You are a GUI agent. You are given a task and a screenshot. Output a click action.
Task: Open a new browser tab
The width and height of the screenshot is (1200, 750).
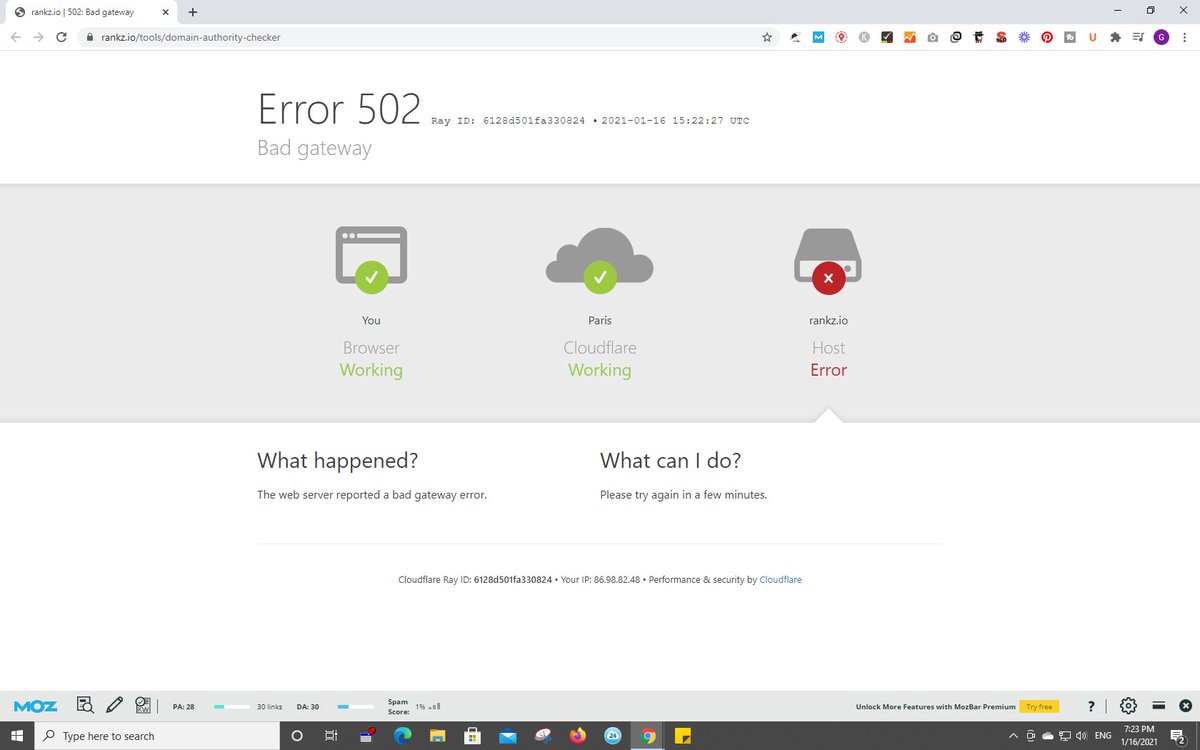click(192, 12)
